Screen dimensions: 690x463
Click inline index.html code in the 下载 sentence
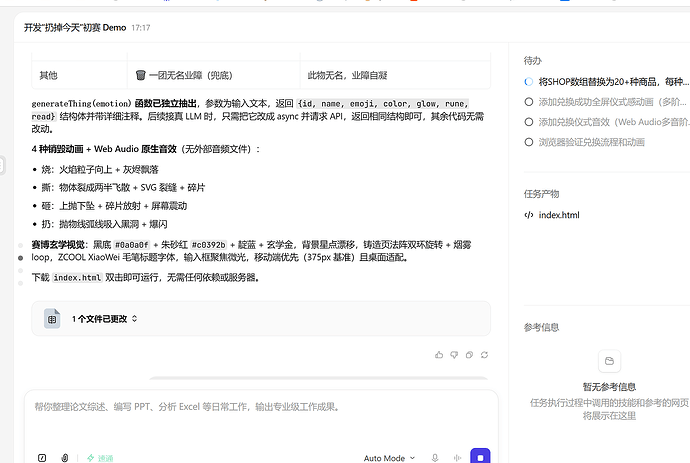coord(77,278)
